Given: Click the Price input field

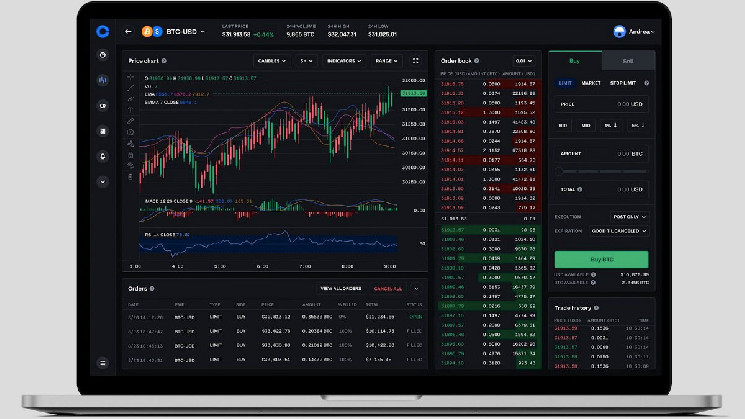Looking at the screenshot, I should coord(602,104).
